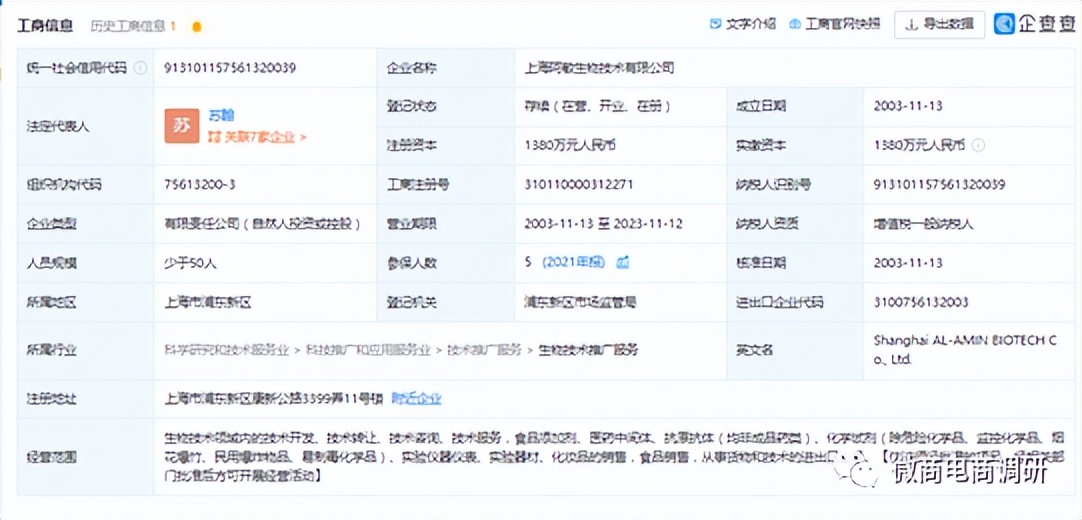
Task: Open 工商官网快照 snapshot link
Action: [843, 24]
